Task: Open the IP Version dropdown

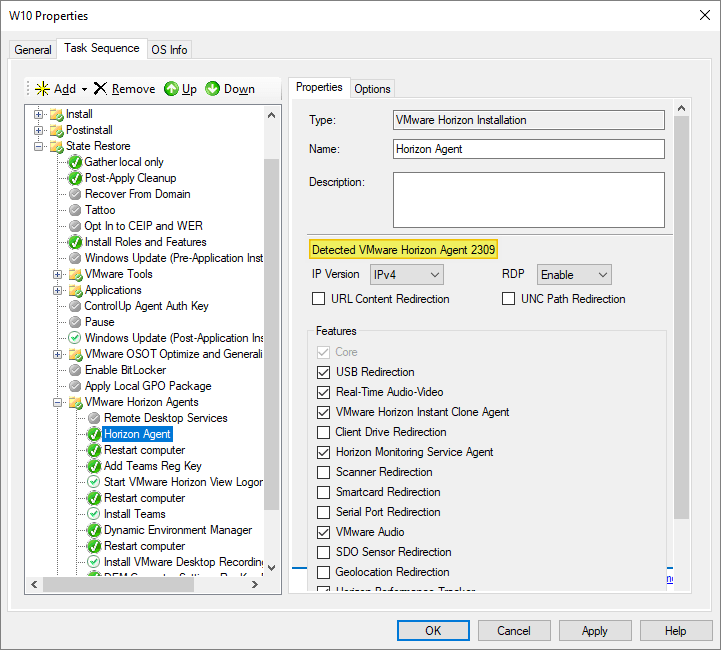Action: [406, 274]
